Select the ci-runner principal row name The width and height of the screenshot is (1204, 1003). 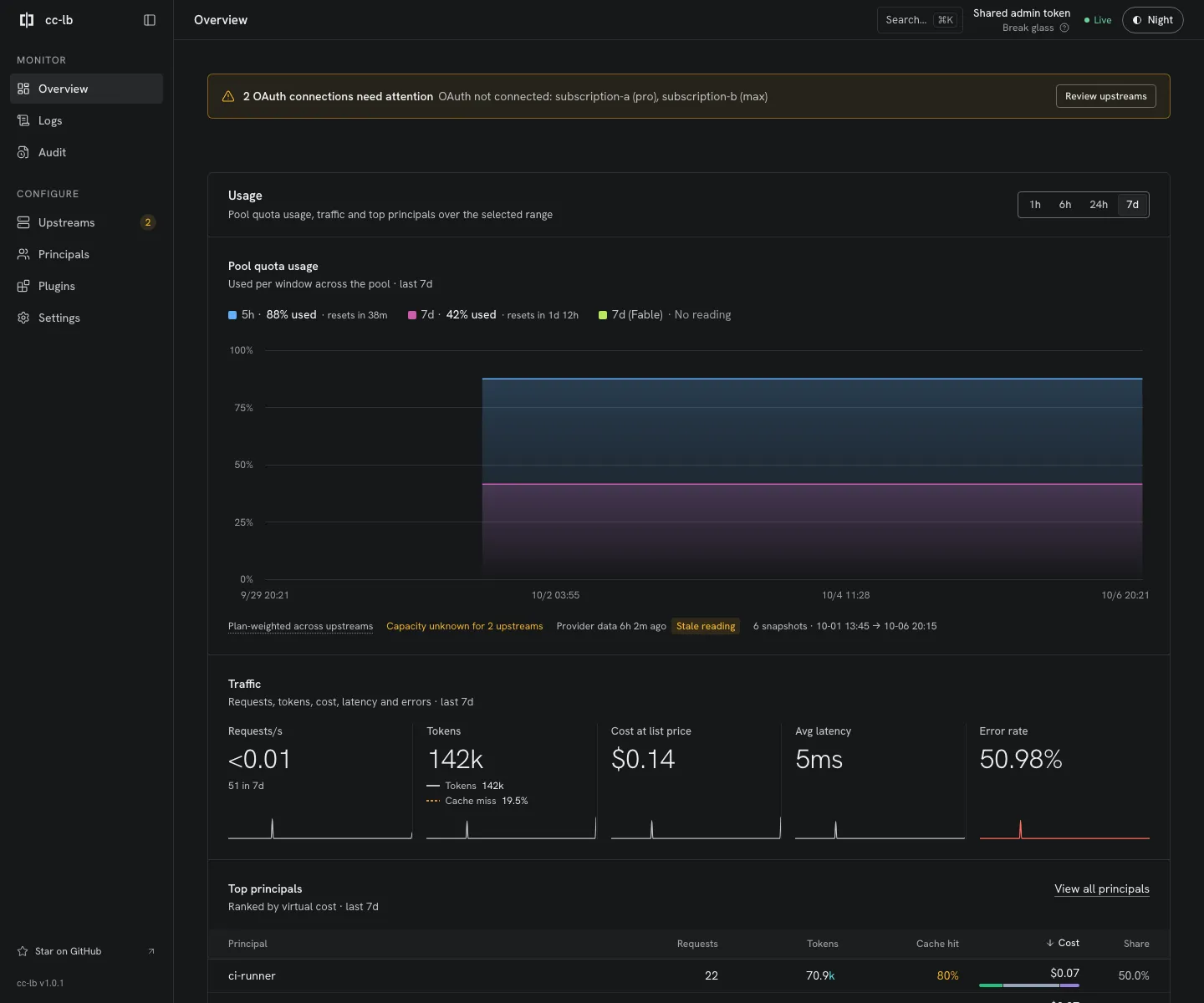click(x=252, y=975)
